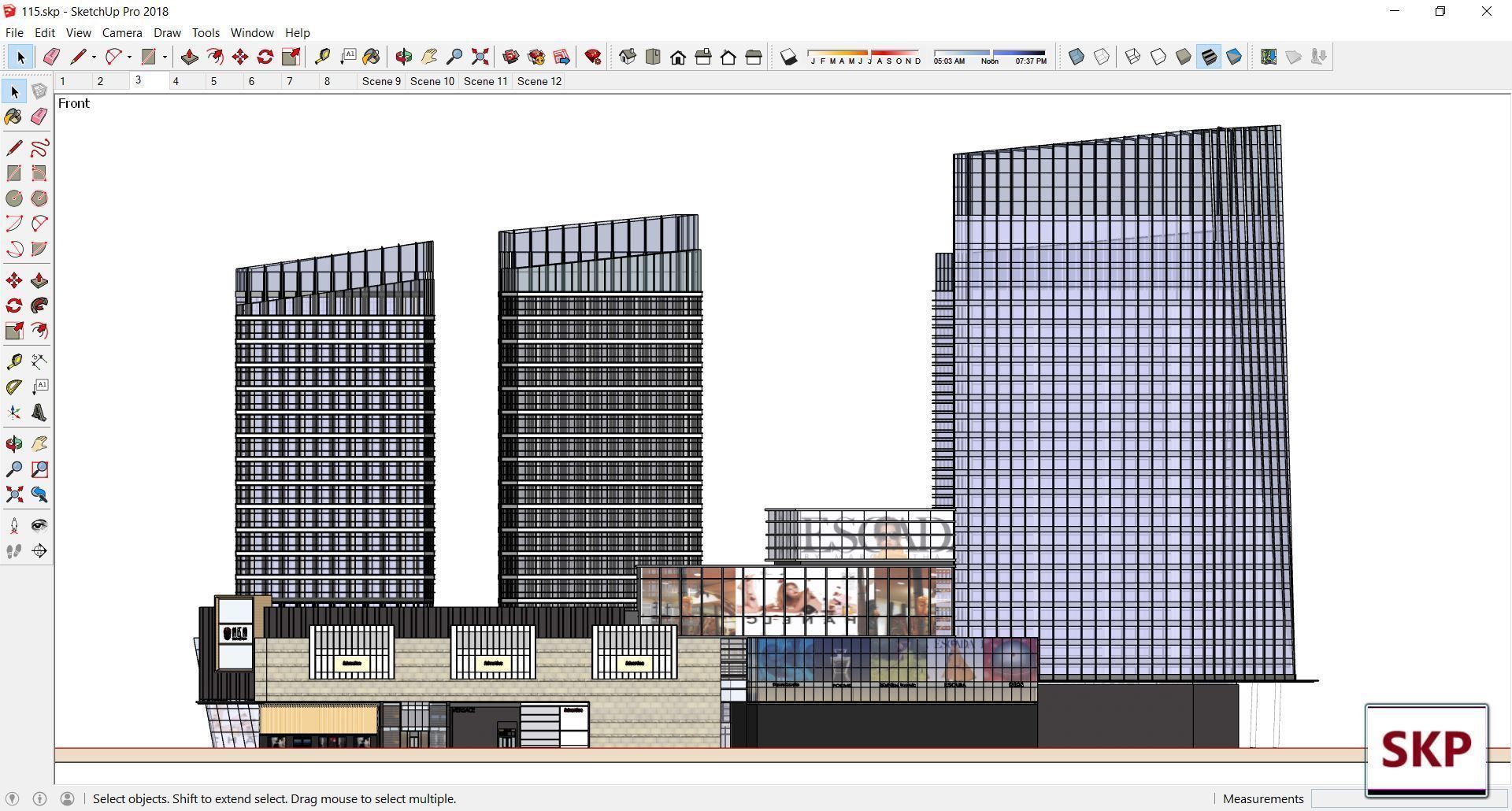Open the Help menu
Screen dimensions: 1512x811
(297, 32)
